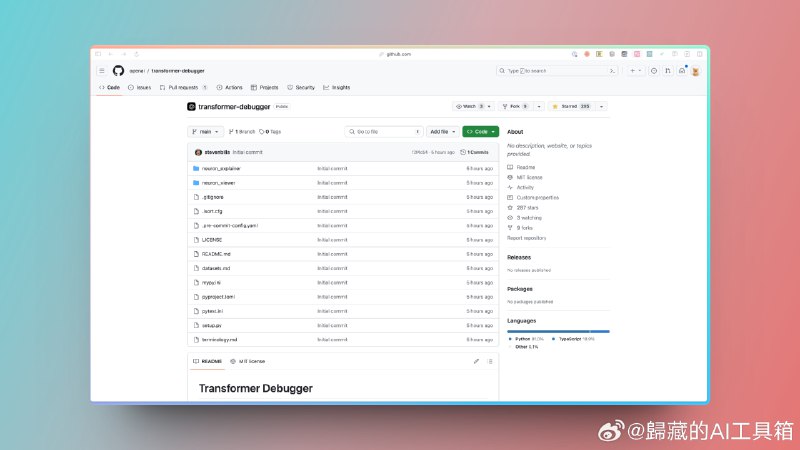The image size is (800, 450).
Task: Click the Python language entry
Action: pos(526,339)
